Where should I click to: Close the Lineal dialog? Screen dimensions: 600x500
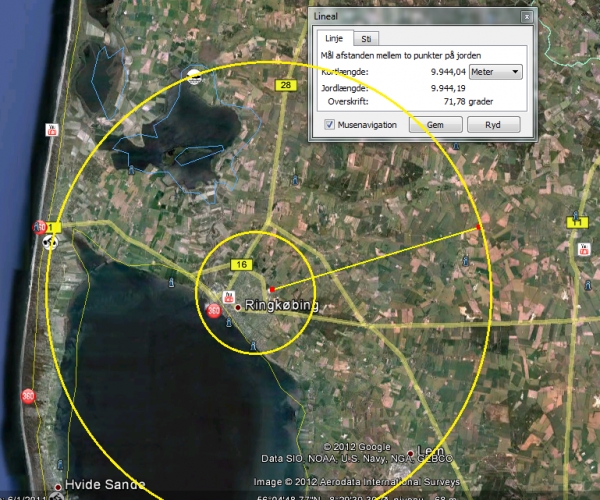527,17
